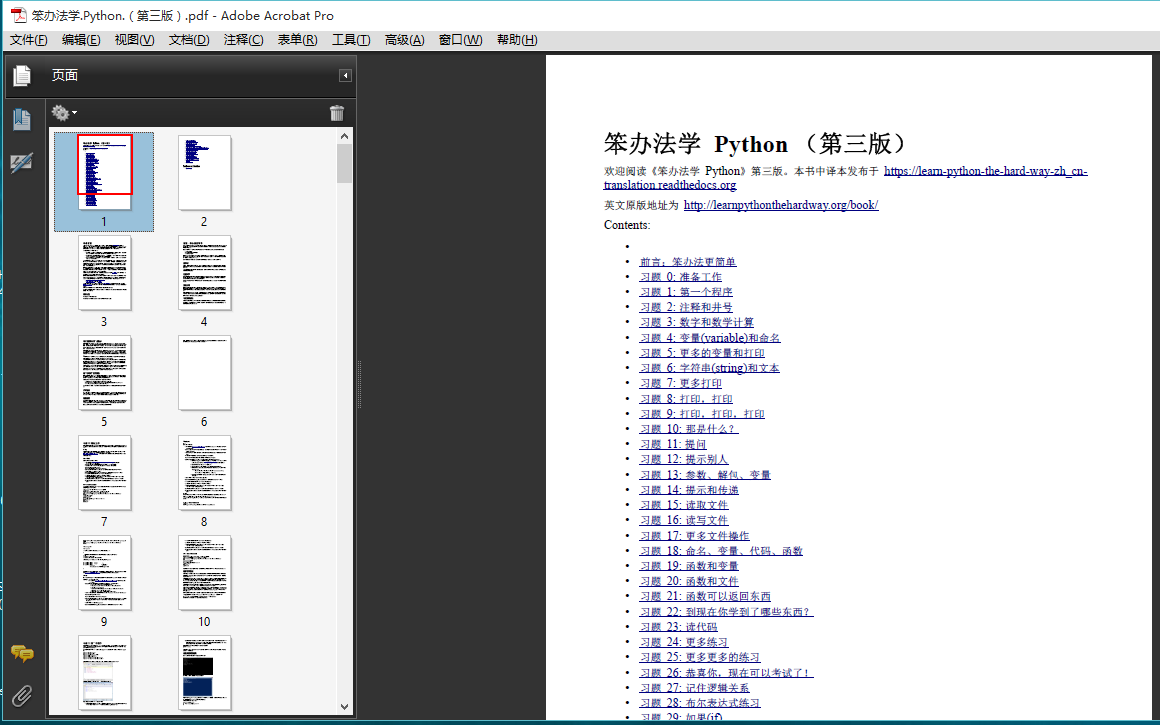Click thumbnail panel scroll down arrow
This screenshot has height=725, width=1160.
coord(344,707)
